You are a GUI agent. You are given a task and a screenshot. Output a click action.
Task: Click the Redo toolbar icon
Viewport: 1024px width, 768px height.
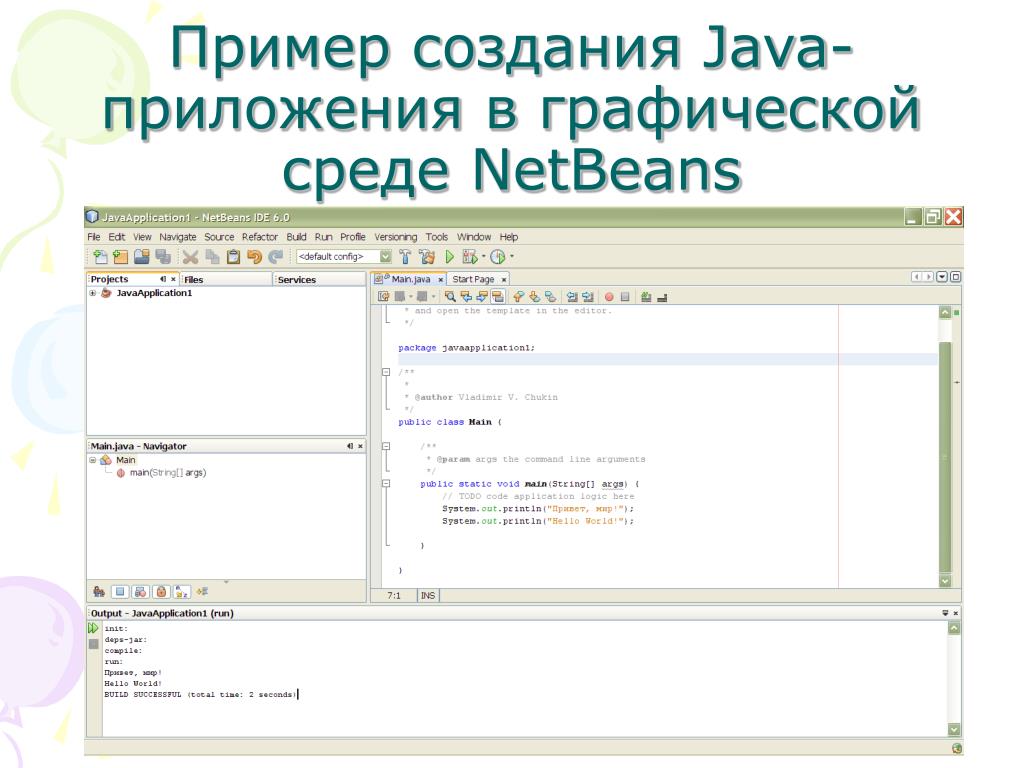point(276,257)
